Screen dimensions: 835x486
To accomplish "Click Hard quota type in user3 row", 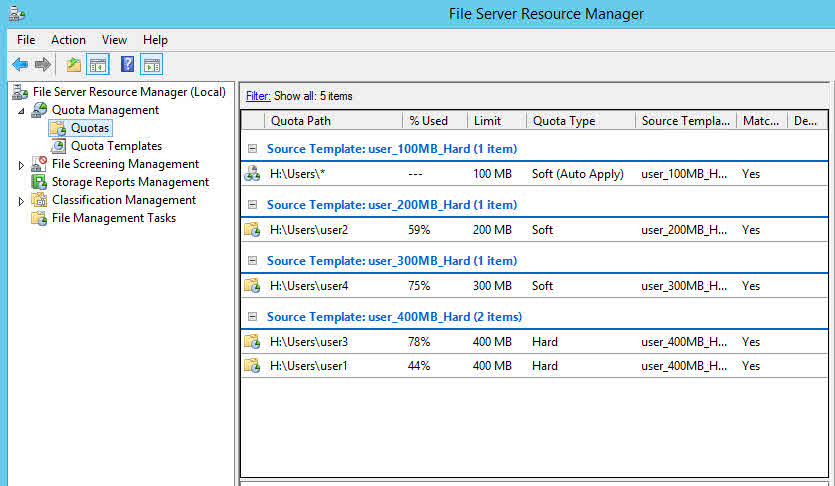I will [544, 341].
